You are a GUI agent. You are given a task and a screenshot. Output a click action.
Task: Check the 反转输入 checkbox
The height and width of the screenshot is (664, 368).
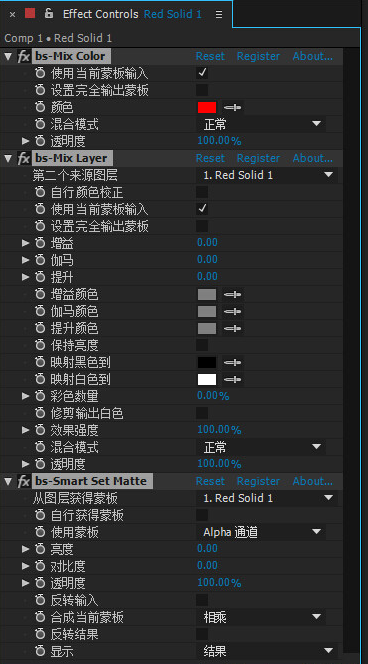202,600
